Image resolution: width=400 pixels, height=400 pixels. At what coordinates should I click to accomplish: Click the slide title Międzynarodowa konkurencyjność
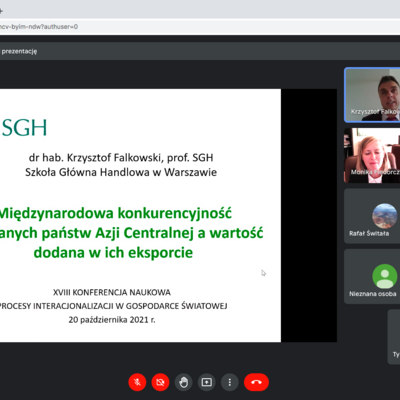tap(116, 213)
